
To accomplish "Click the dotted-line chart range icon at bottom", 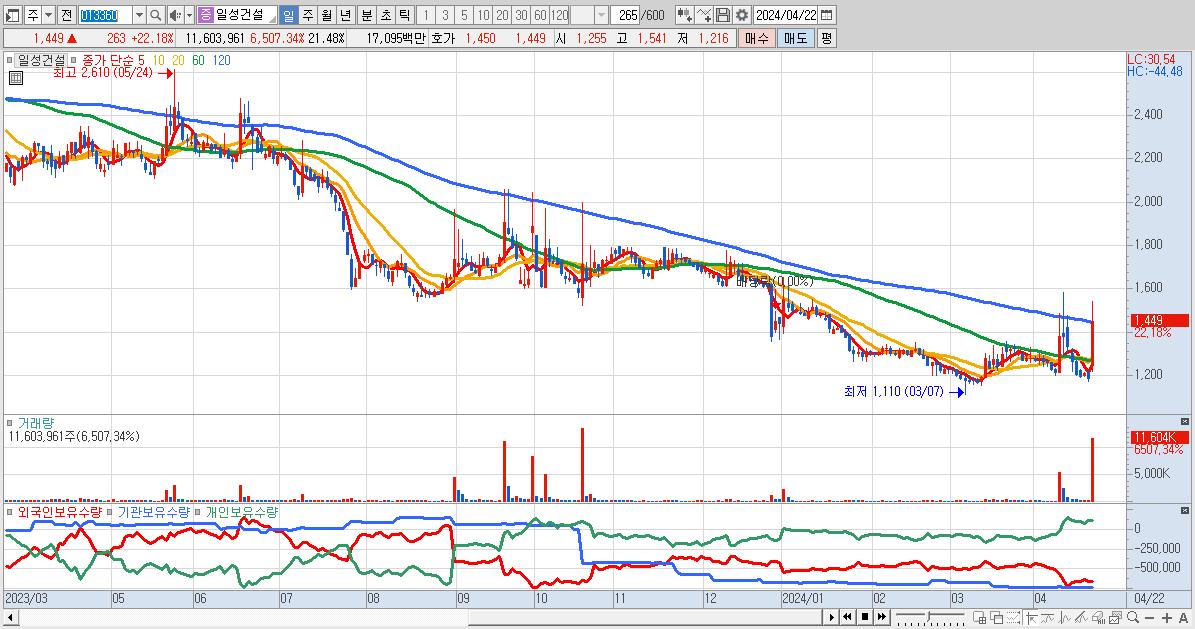I will (x=1014, y=617).
